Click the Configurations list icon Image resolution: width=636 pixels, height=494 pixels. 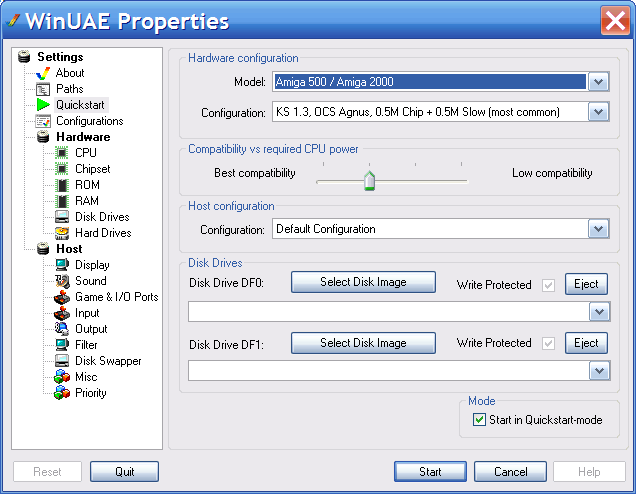(43, 121)
